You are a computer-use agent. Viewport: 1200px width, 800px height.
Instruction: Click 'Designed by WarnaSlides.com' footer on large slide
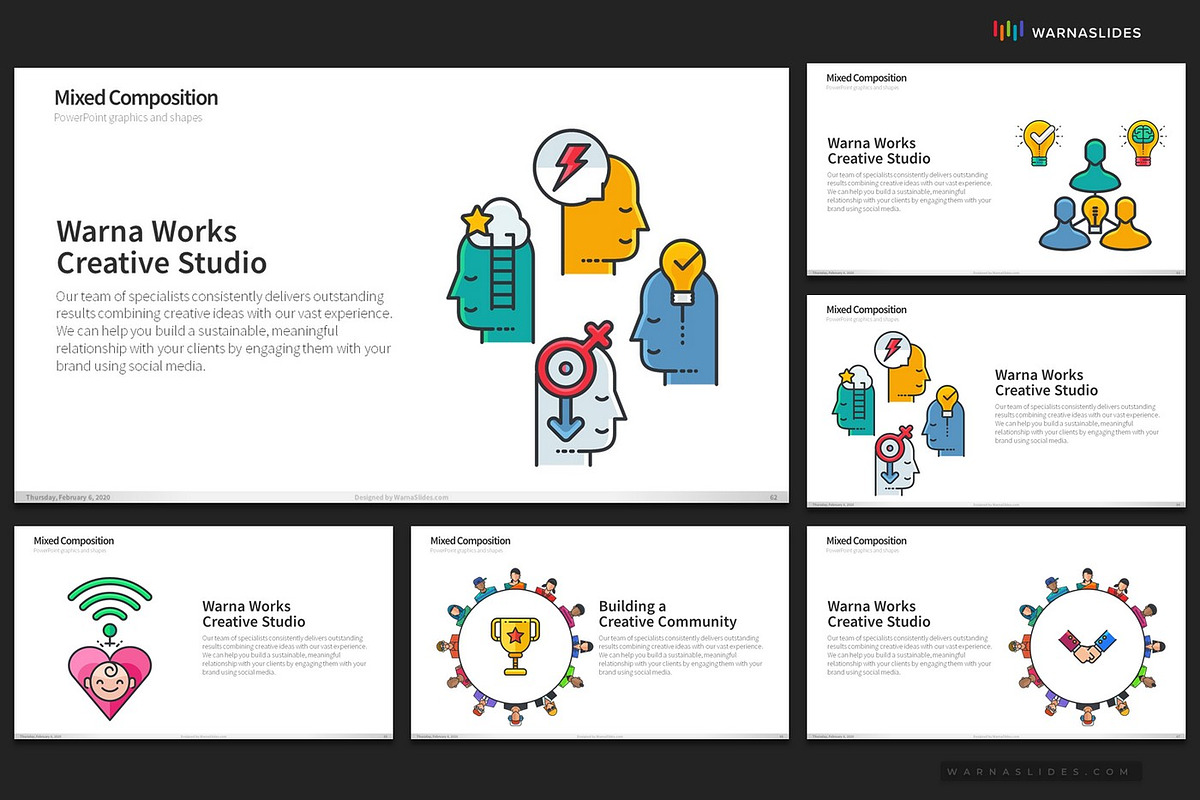click(401, 497)
